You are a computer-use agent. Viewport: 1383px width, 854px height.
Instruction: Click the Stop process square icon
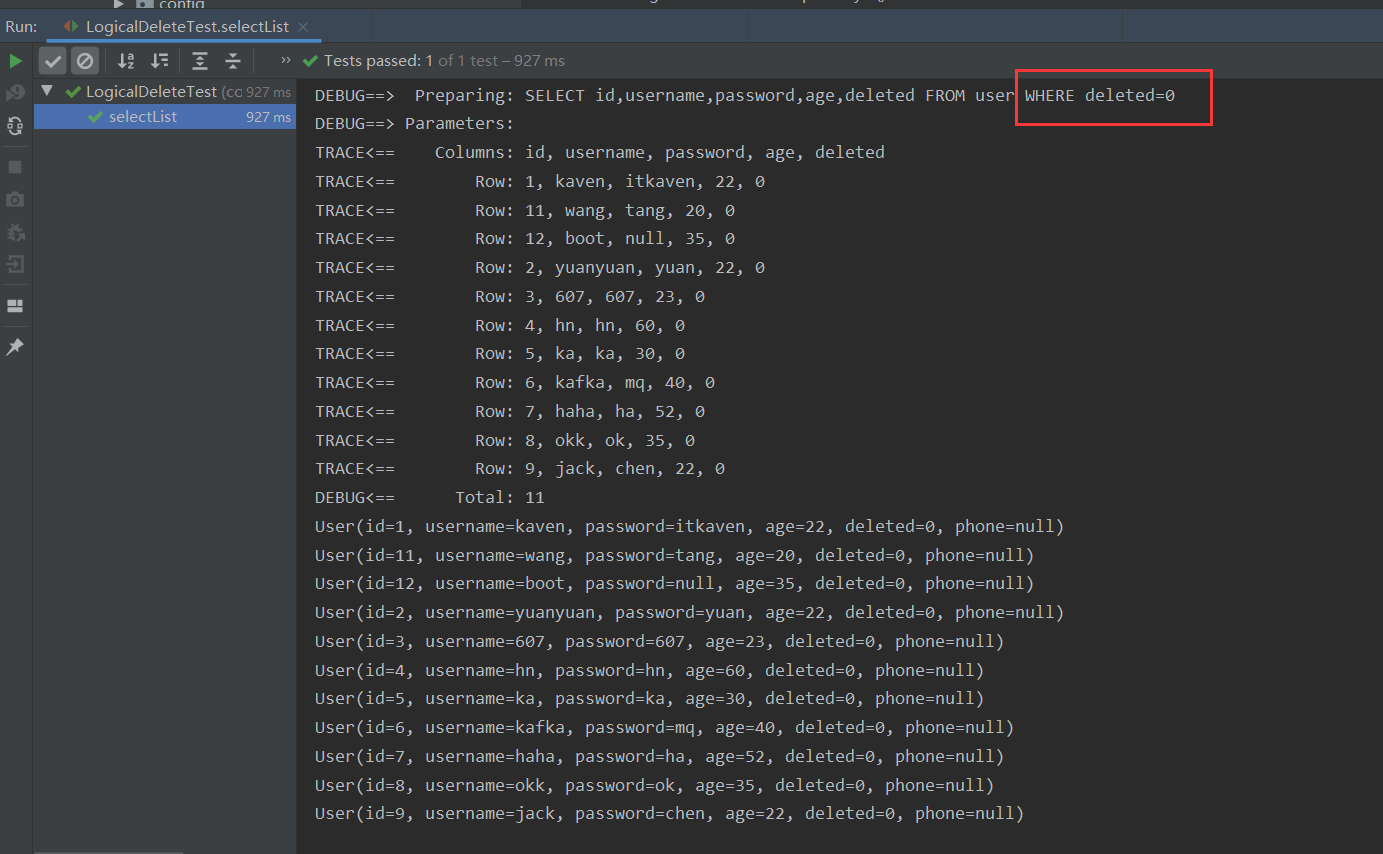(15, 166)
